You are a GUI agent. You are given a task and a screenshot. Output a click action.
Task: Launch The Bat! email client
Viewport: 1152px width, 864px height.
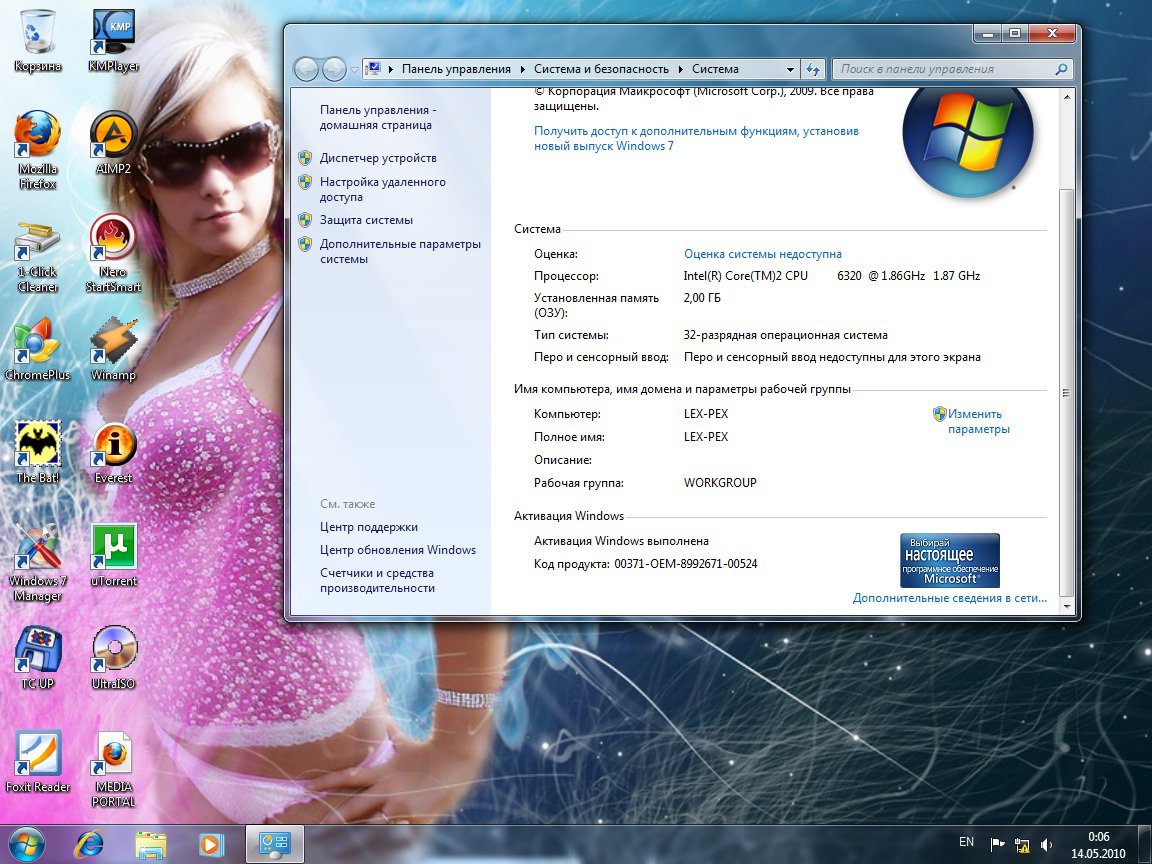37,440
